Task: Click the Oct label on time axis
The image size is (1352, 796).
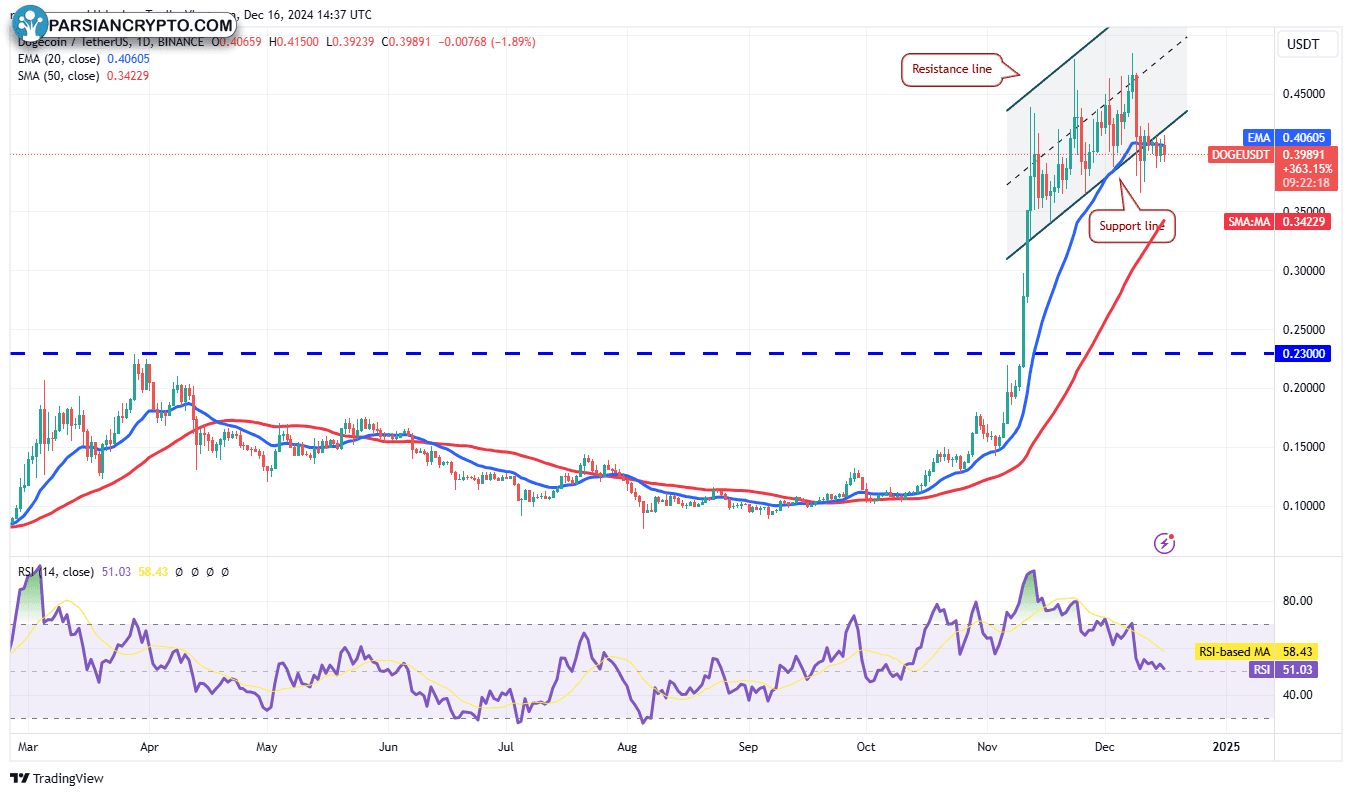Action: point(866,747)
